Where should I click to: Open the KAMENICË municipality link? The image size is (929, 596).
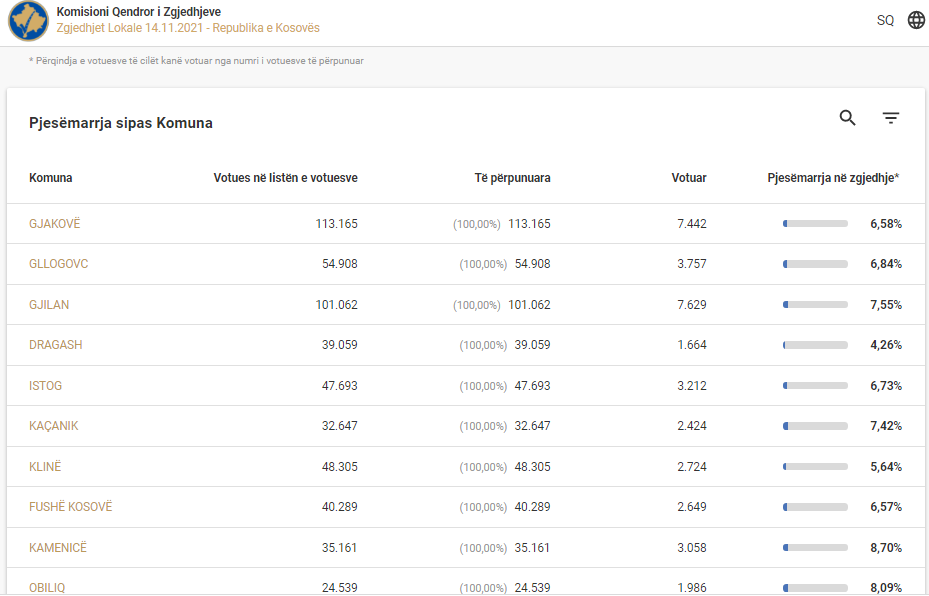coord(58,547)
